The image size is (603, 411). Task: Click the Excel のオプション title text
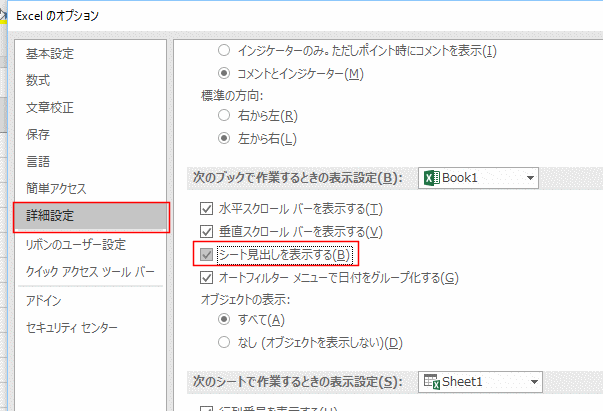pyautogui.click(x=57, y=16)
